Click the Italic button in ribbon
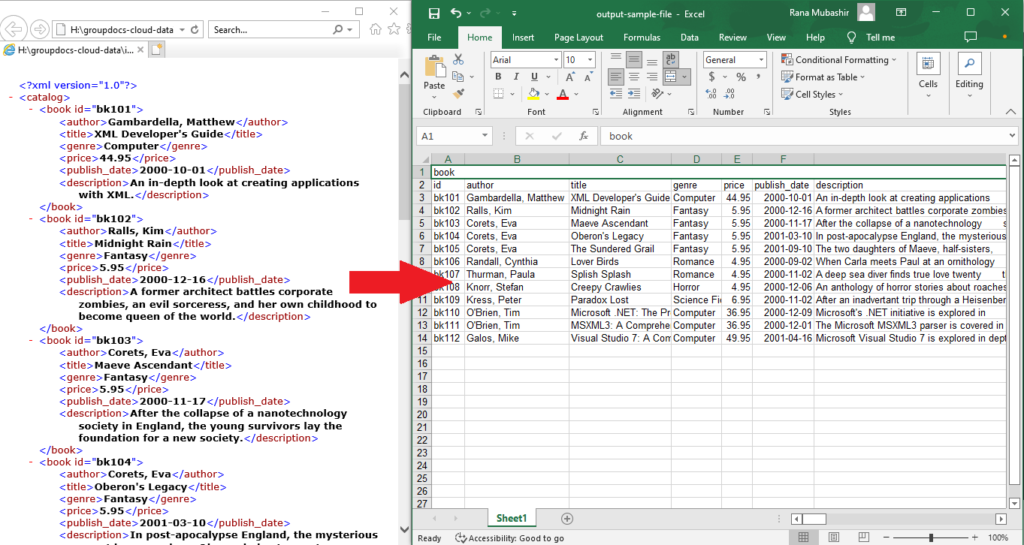The height and width of the screenshot is (545, 1024). (516, 76)
